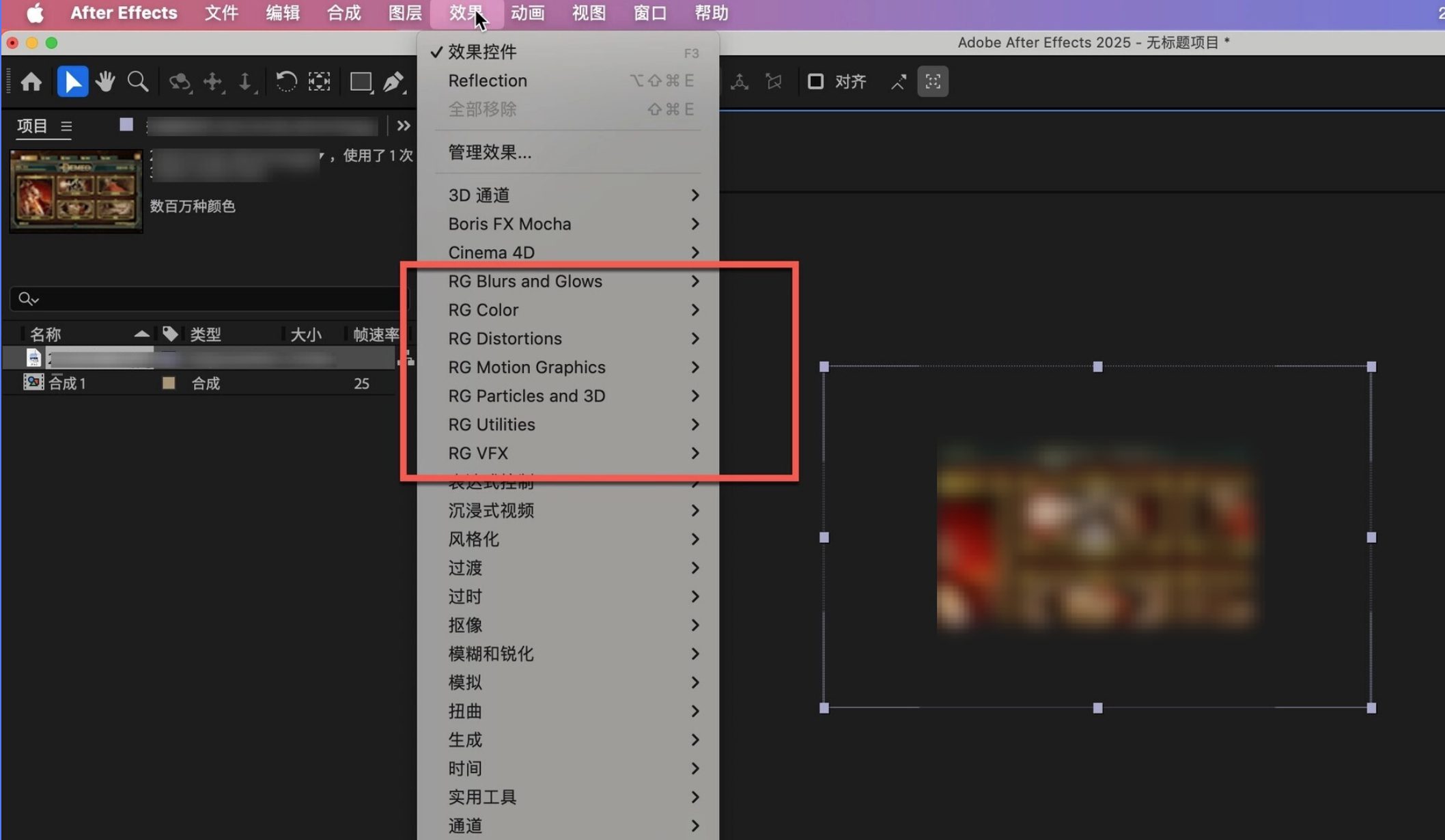The width and height of the screenshot is (1445, 840).
Task: Open the 文件 menu
Action: 221,13
